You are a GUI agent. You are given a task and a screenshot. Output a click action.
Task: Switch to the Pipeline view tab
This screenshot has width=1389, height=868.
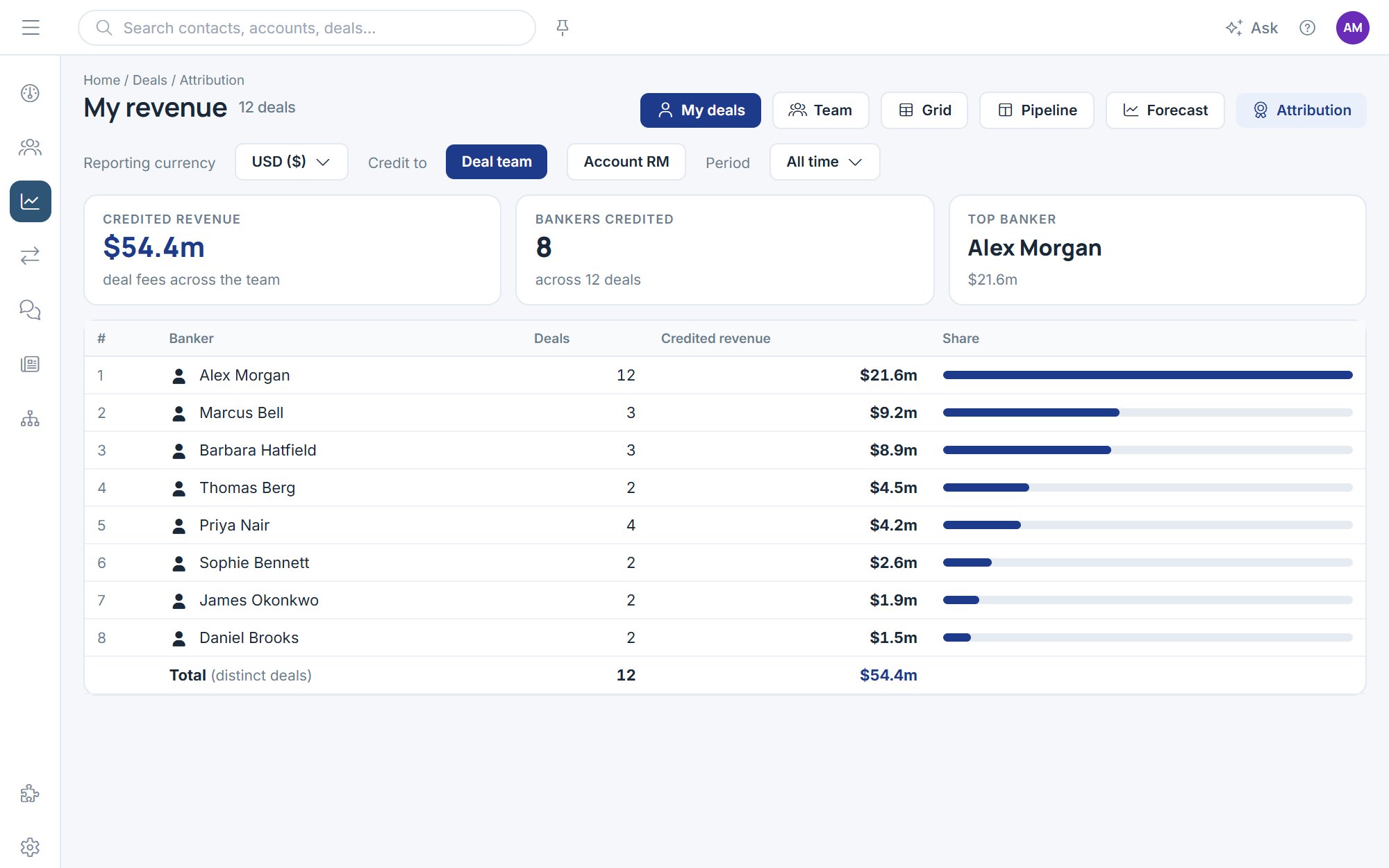1037,110
